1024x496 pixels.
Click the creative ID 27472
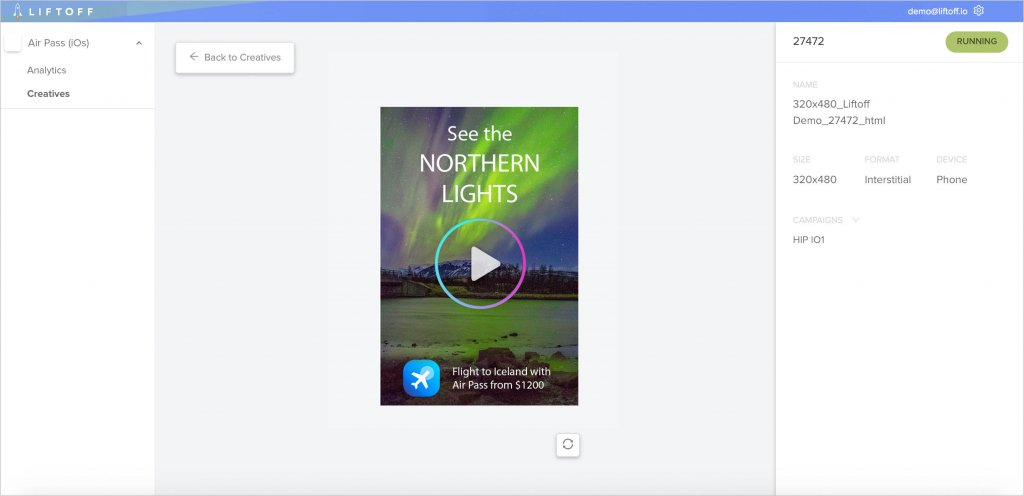pyautogui.click(x=808, y=41)
